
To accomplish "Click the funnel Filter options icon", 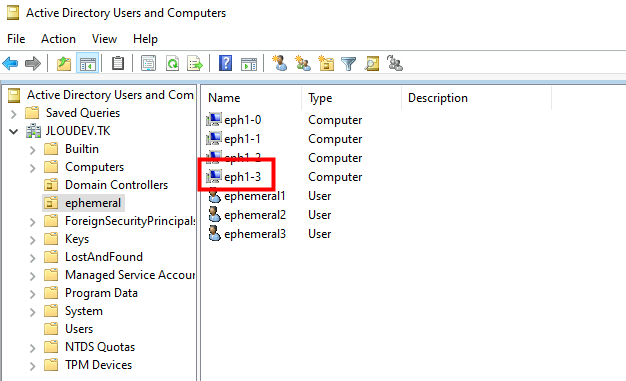I will [349, 64].
